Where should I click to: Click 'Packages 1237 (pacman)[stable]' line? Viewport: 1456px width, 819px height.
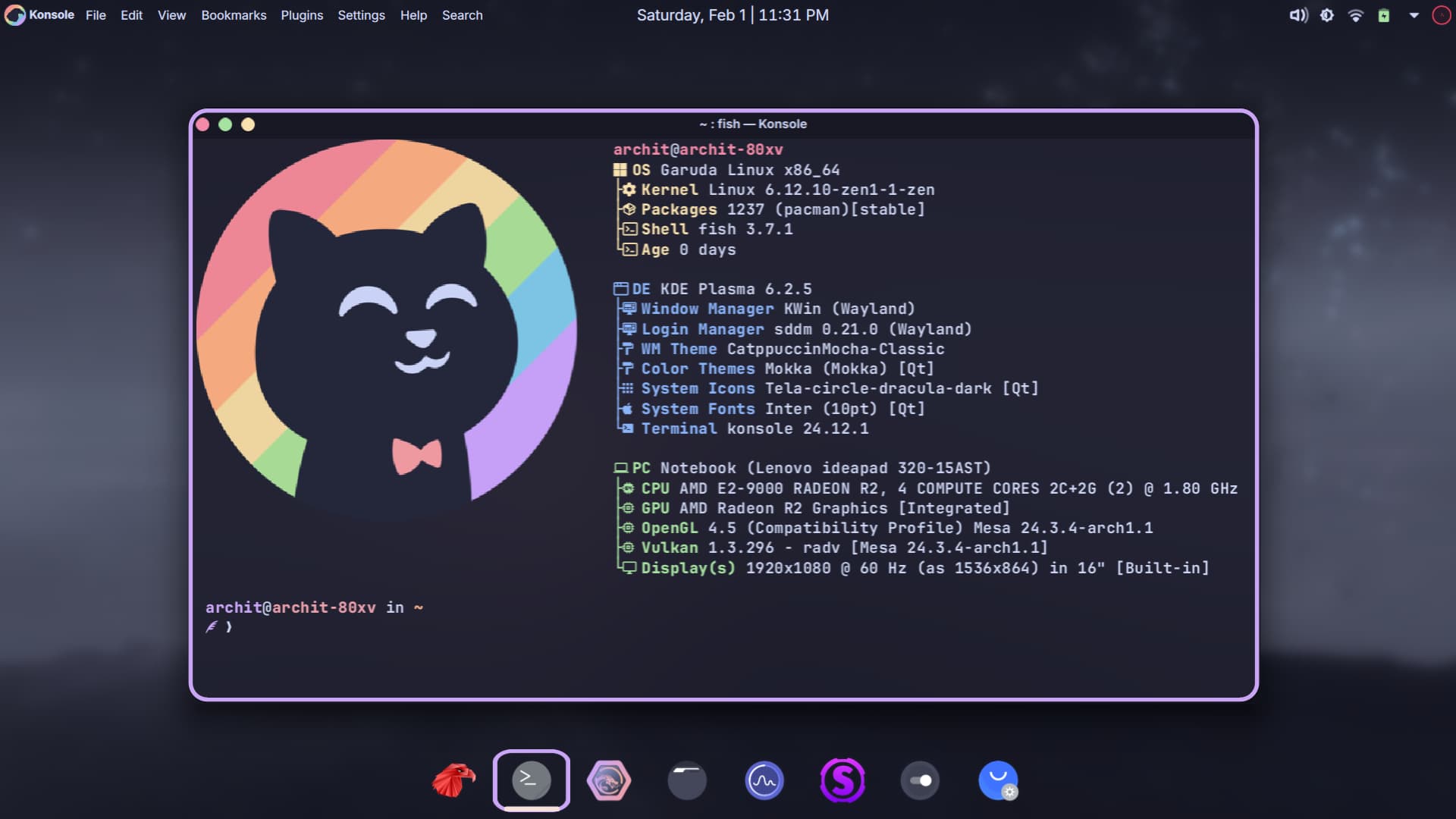tap(773, 209)
